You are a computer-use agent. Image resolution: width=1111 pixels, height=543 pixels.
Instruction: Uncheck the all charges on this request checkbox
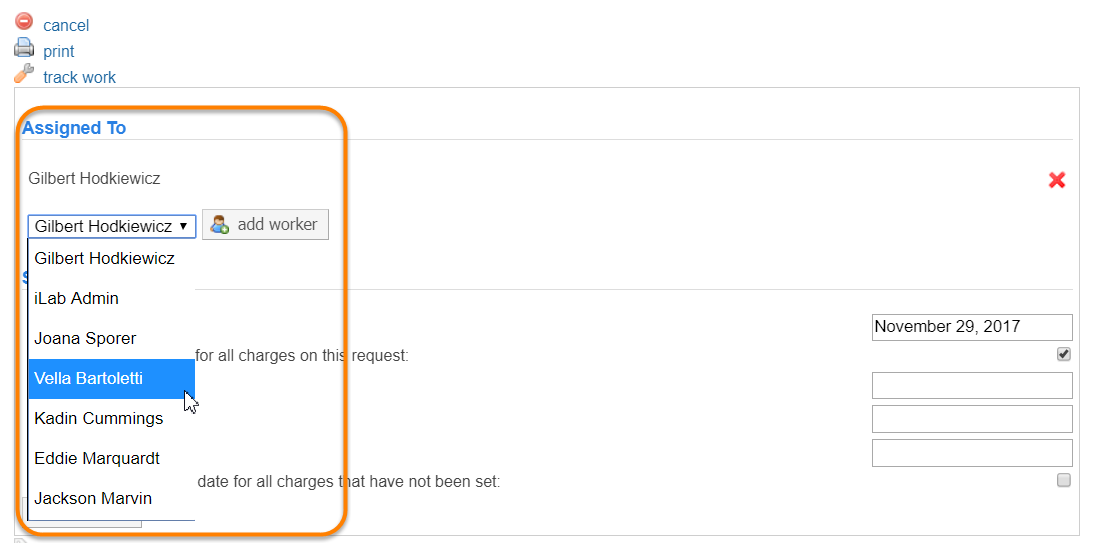(1064, 354)
